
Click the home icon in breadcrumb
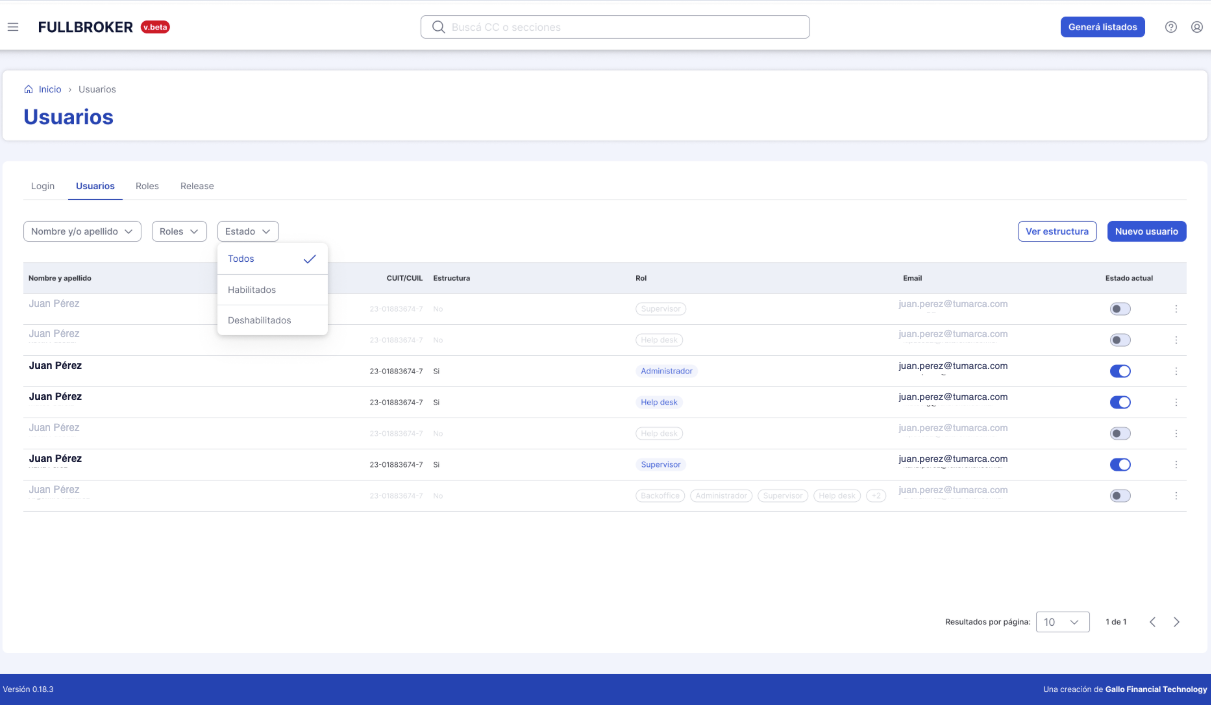29,89
